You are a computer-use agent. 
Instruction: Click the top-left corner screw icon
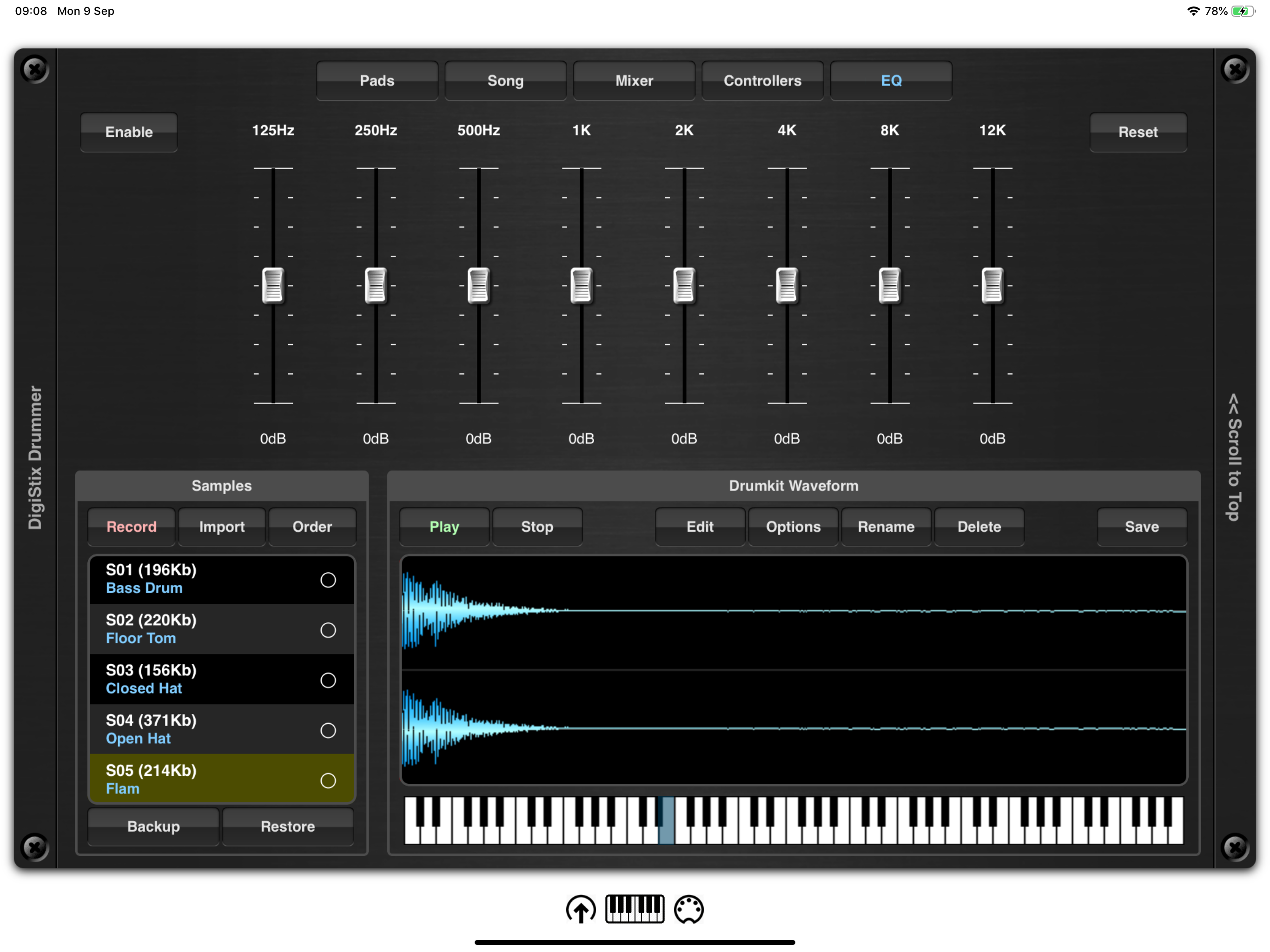tap(35, 70)
